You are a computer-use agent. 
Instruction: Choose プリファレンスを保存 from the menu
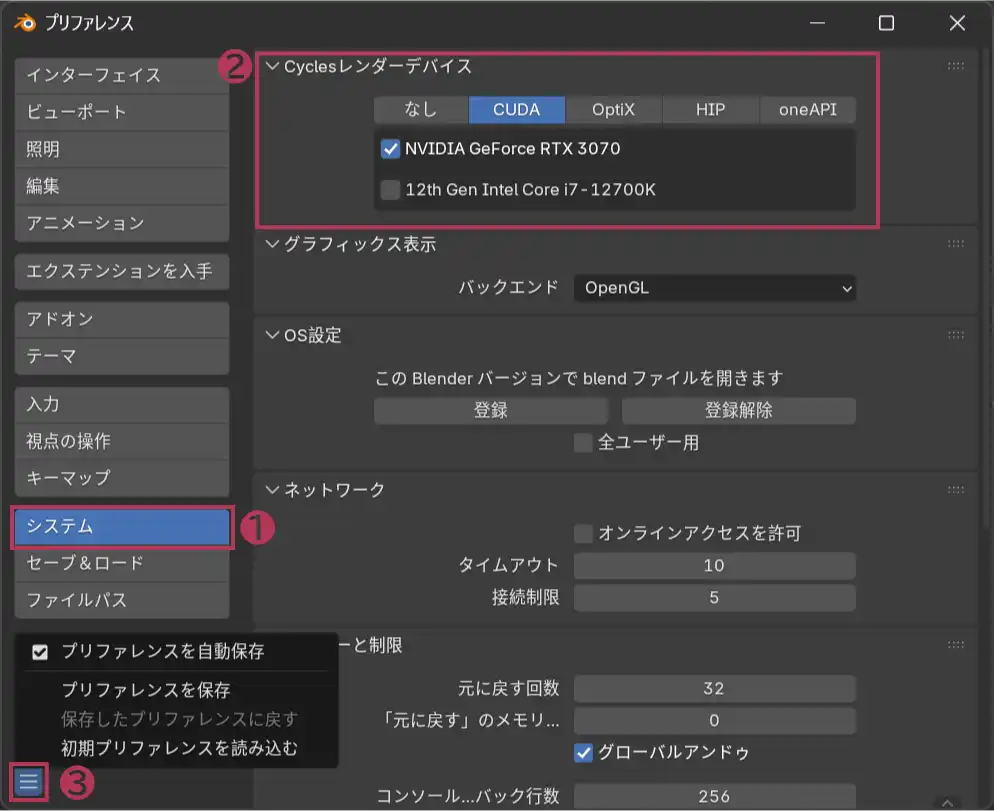(146, 690)
